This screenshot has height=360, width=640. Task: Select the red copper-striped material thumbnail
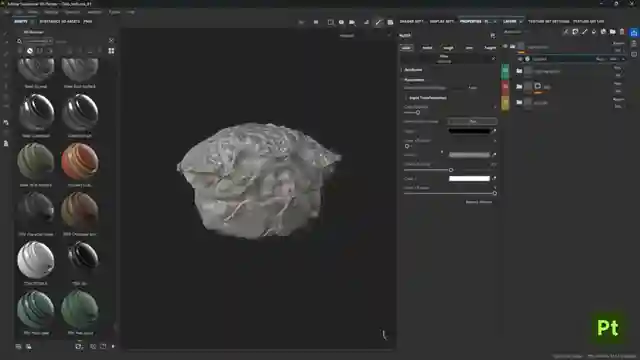(80, 162)
